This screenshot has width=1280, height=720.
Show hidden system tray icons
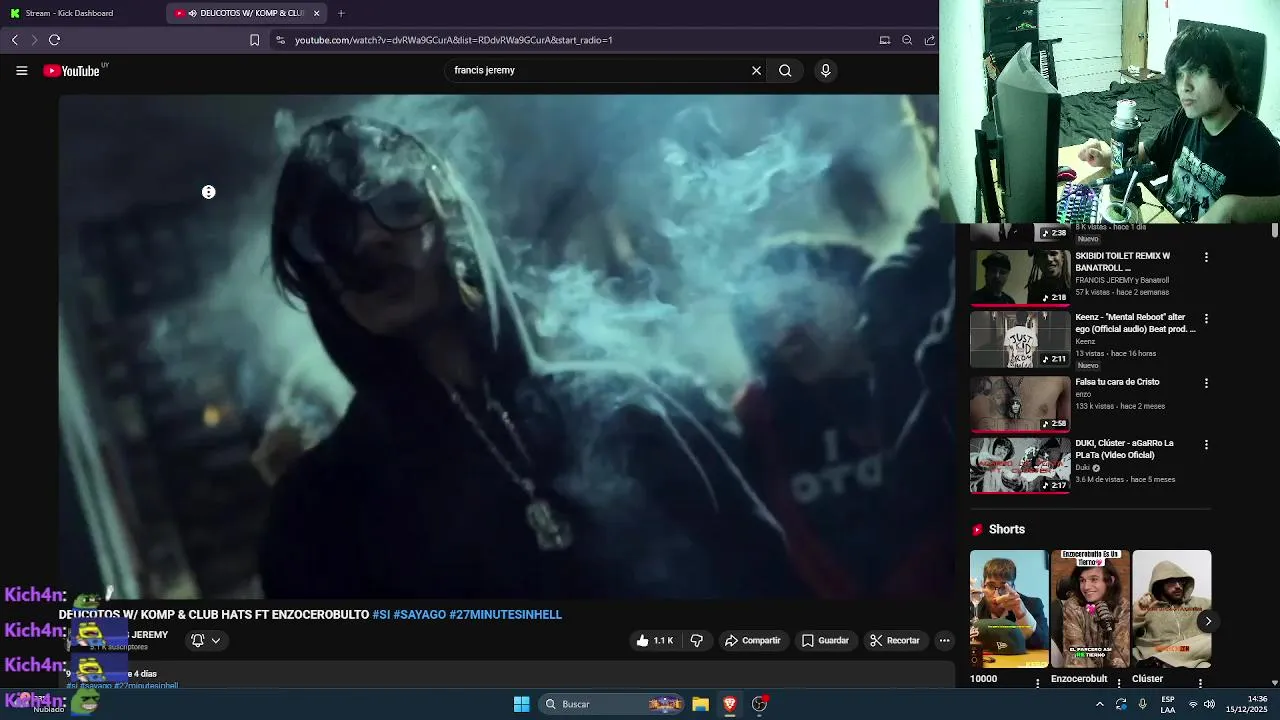tap(1099, 704)
